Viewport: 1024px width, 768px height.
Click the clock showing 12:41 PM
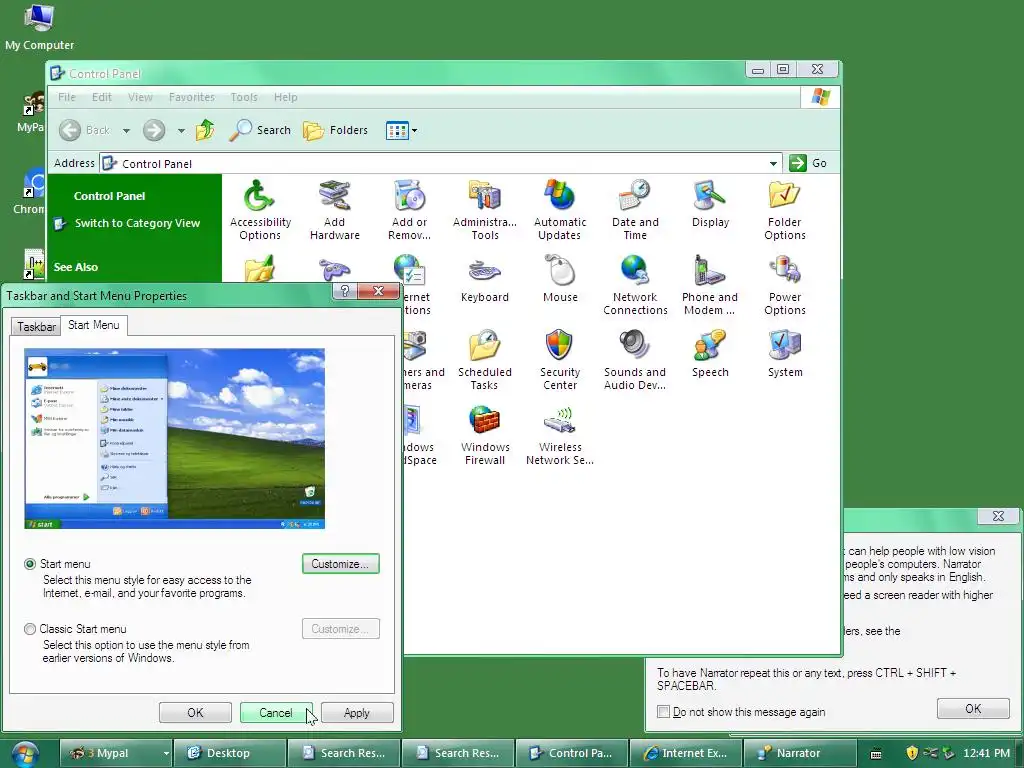pyautogui.click(x=986, y=753)
